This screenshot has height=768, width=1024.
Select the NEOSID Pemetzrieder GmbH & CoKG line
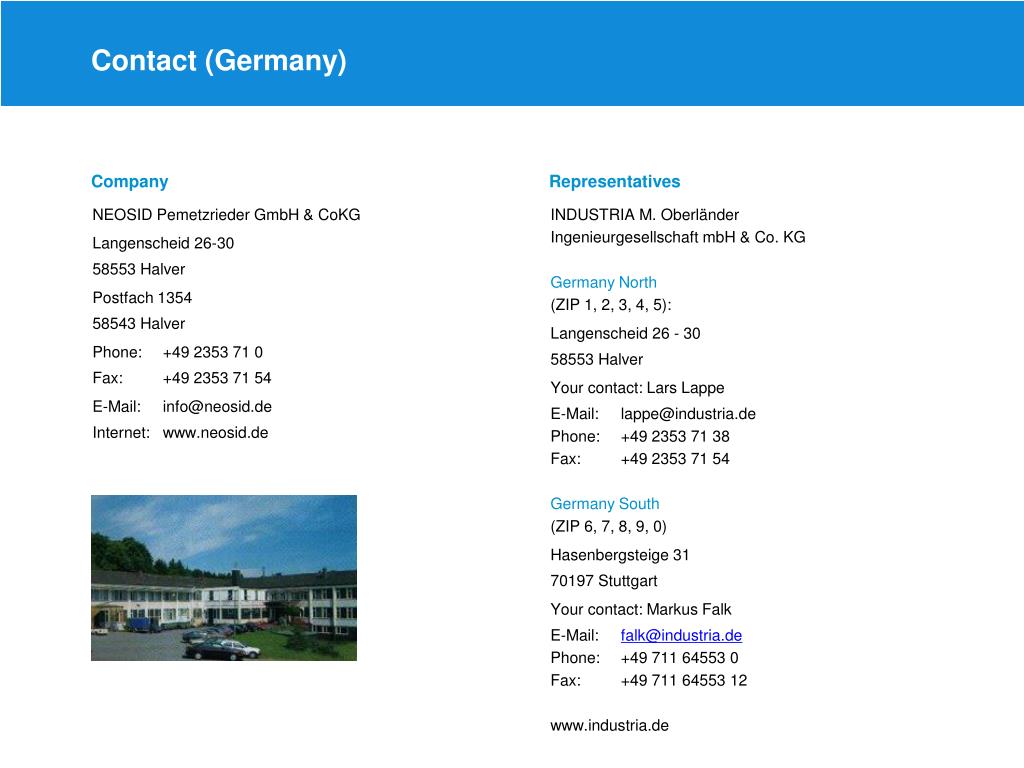point(226,215)
